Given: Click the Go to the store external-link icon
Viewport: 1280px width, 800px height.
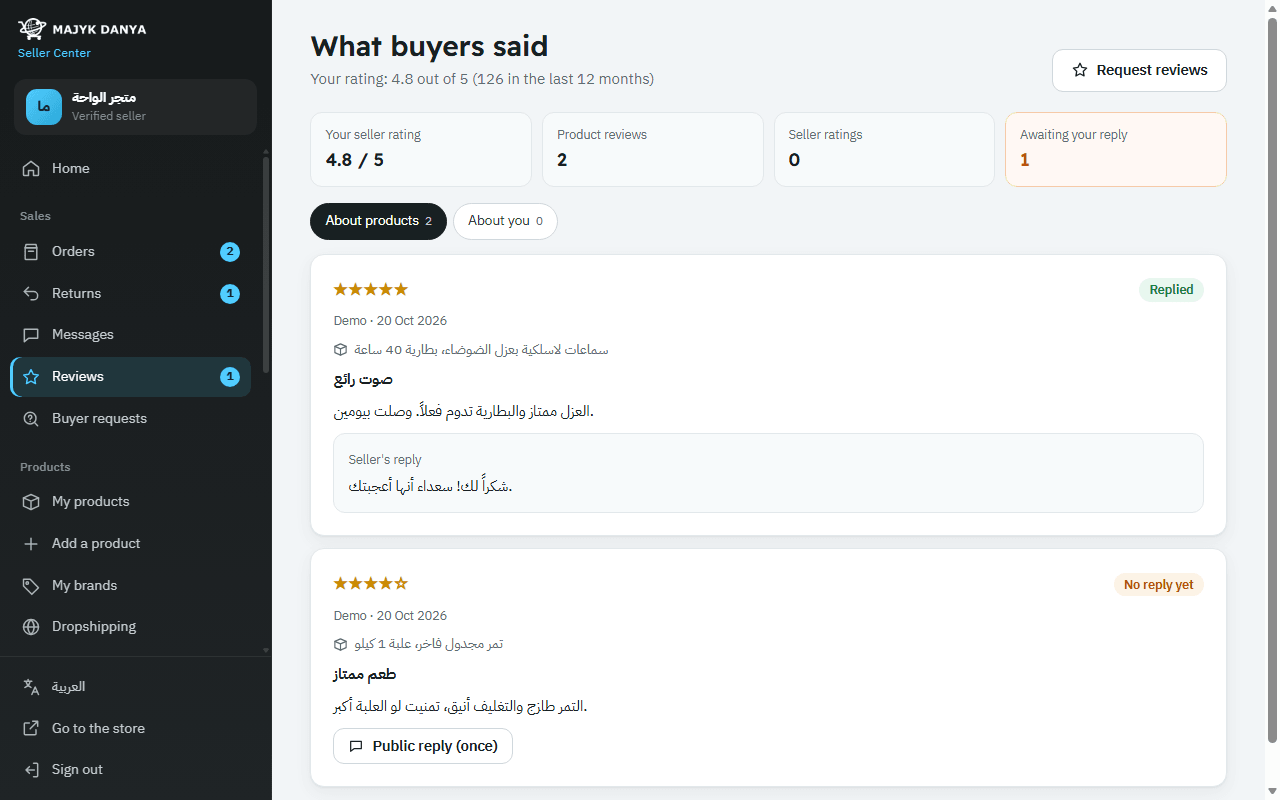Looking at the screenshot, I should [31, 729].
